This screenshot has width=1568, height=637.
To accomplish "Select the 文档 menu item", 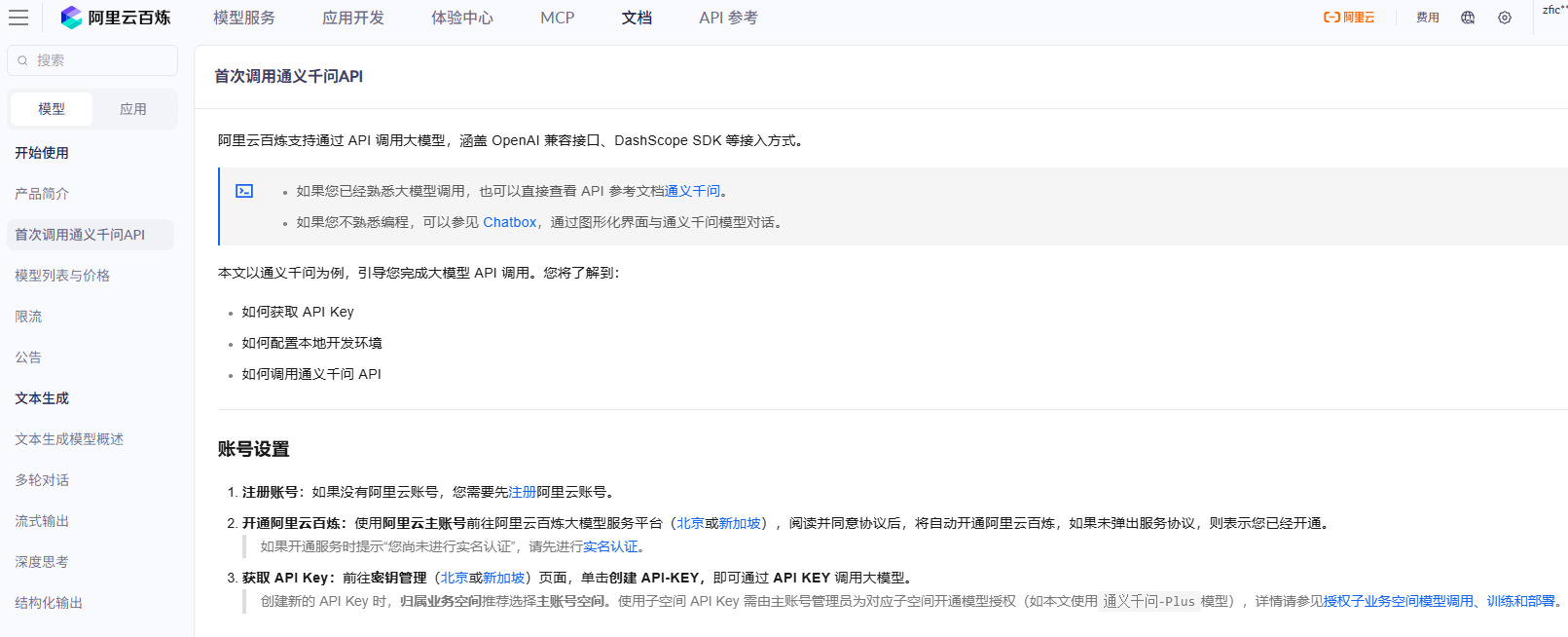I will click(637, 18).
